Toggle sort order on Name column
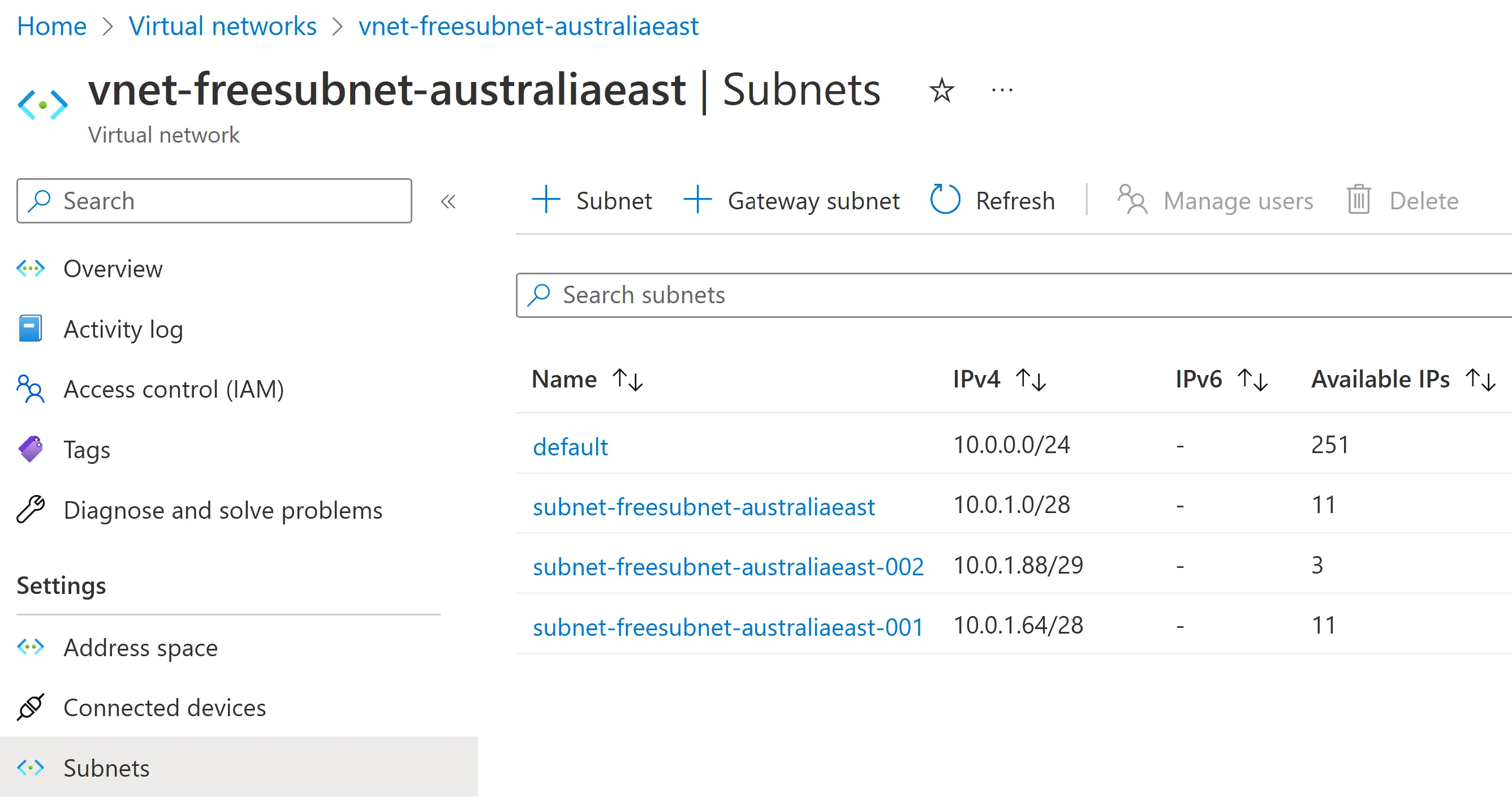 [627, 379]
